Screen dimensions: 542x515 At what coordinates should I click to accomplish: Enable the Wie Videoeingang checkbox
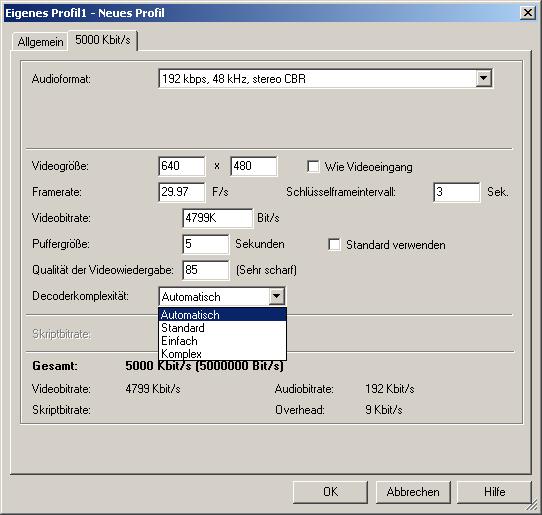tap(313, 167)
